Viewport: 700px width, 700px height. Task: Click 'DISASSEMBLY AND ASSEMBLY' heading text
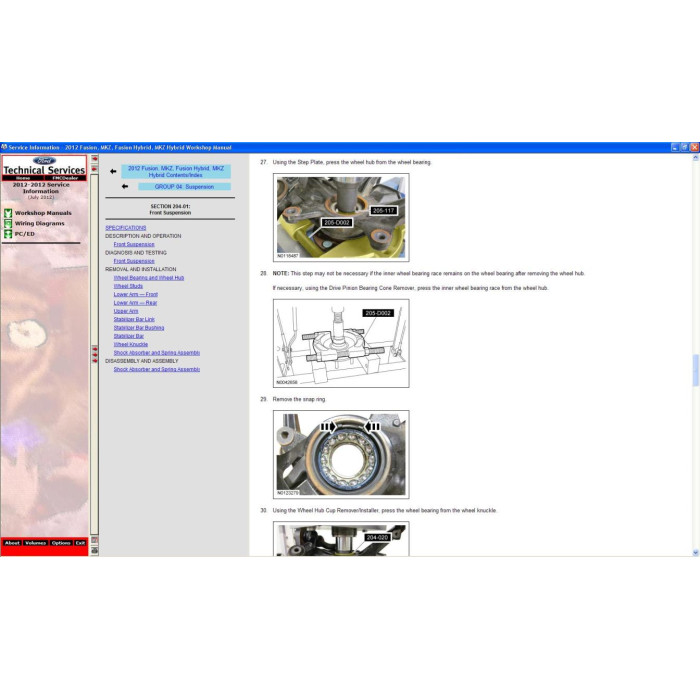[142, 361]
